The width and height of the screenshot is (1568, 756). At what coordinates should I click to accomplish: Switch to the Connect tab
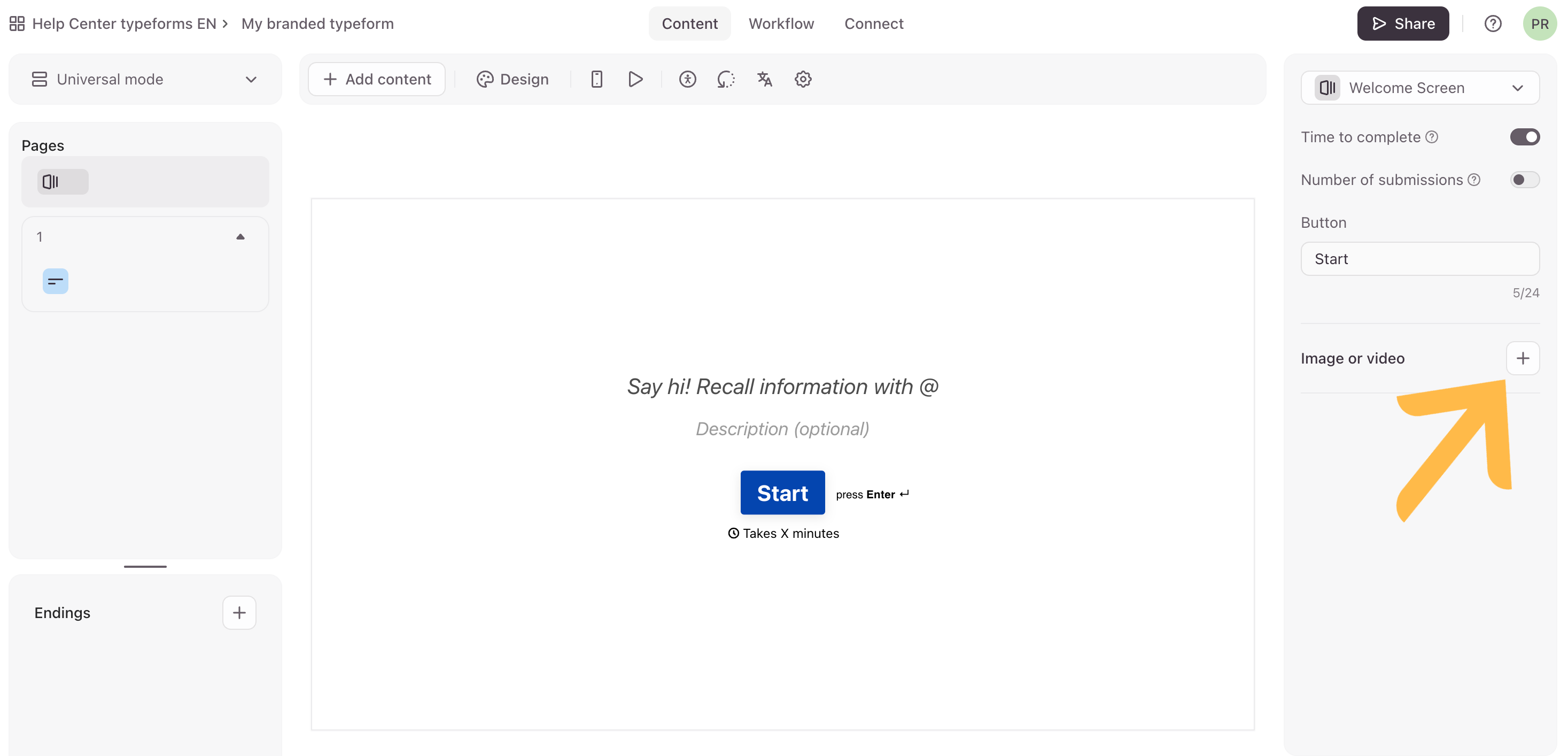point(873,24)
